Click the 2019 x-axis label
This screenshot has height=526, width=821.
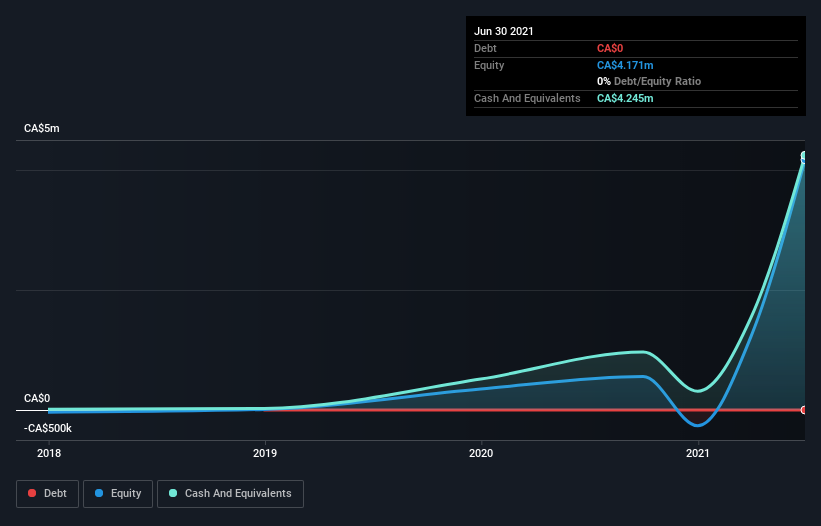pos(265,453)
